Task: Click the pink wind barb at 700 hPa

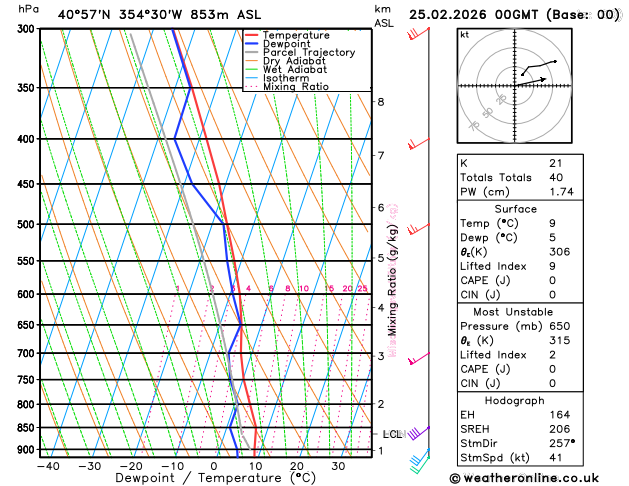Action: (419, 358)
